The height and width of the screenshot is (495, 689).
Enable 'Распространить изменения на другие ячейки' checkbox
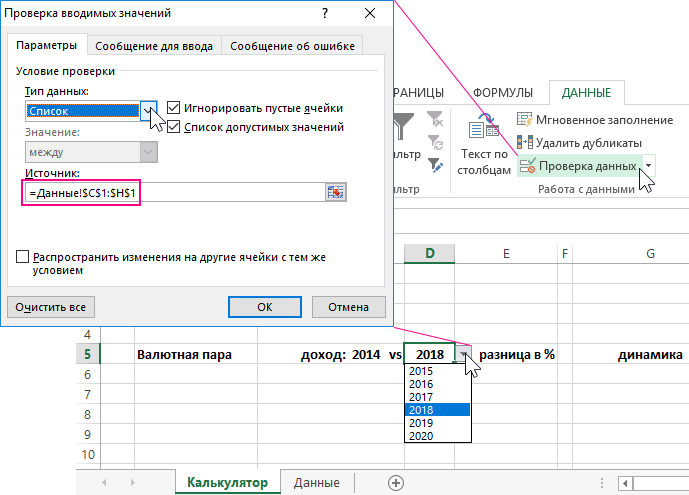(23, 257)
